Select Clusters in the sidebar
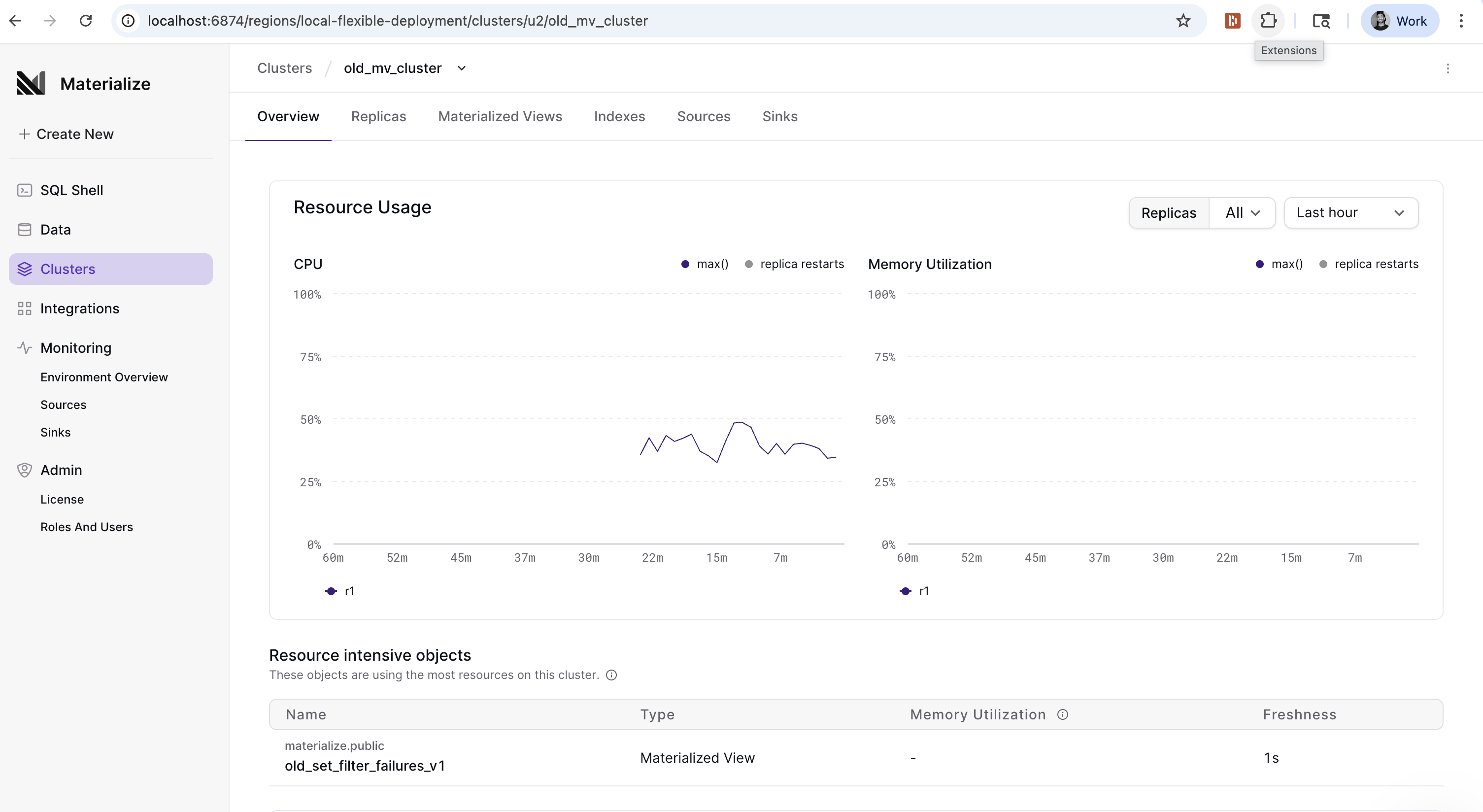This screenshot has width=1483, height=812. tap(110, 269)
